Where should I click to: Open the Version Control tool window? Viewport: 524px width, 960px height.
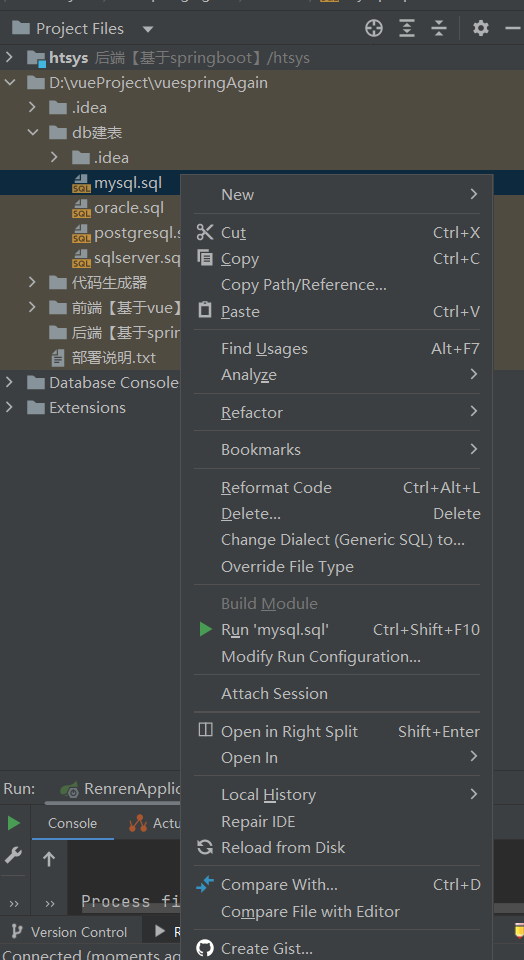point(70,932)
